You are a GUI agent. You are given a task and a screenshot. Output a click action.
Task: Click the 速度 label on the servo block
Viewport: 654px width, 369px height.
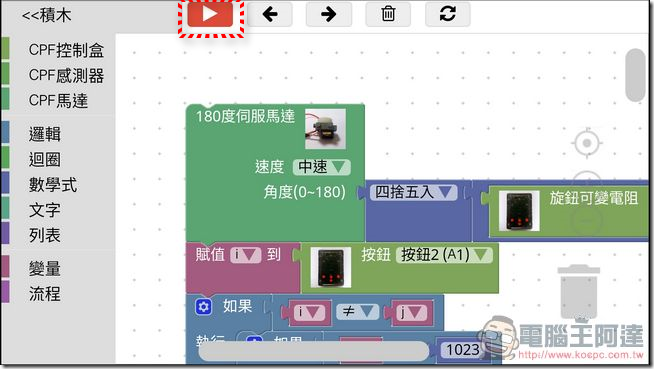tap(269, 167)
